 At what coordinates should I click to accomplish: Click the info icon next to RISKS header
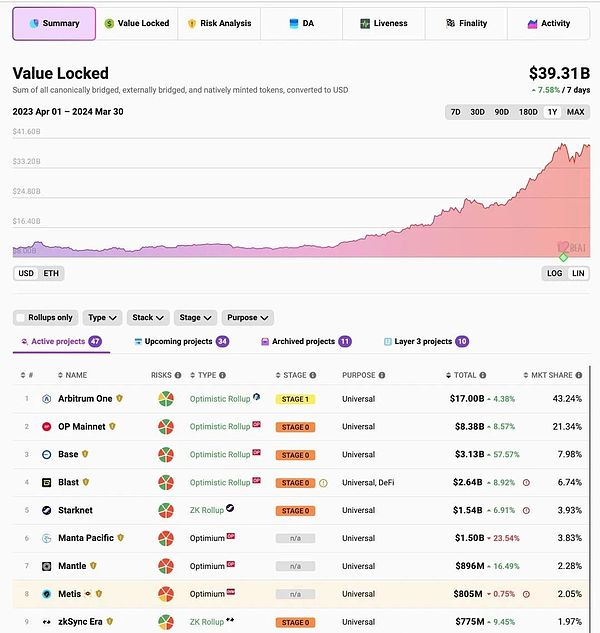[178, 375]
